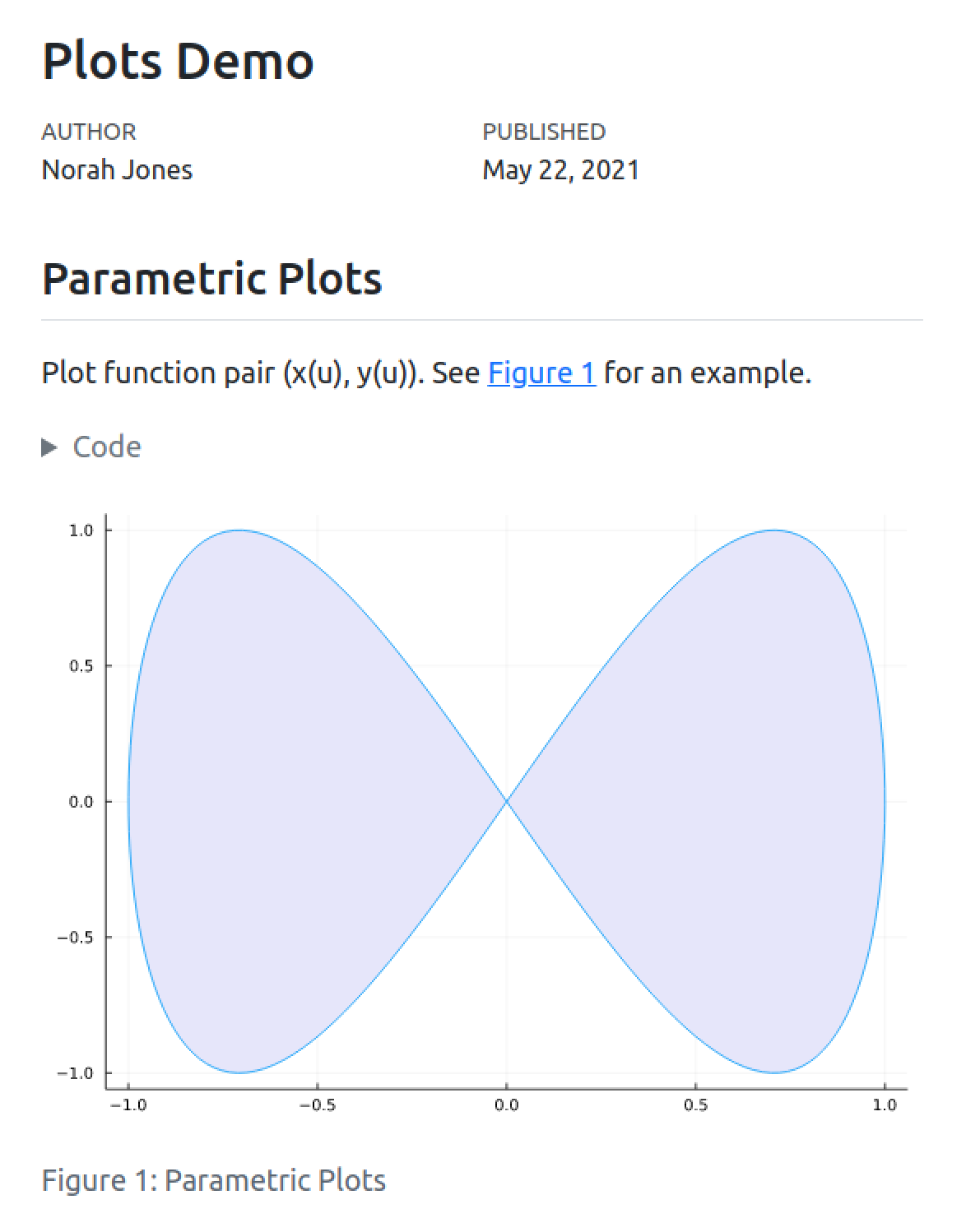Click the y-axis tick label −0.5
Image resolution: width=966 pixels, height=1232 pixels.
75,938
